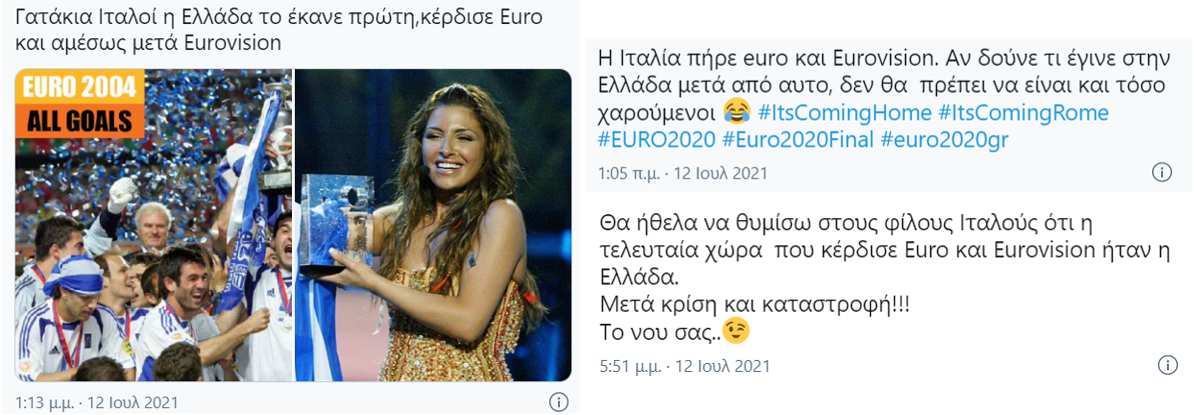Open info icon on the 1:05 π.μ. tweet

1161,173
